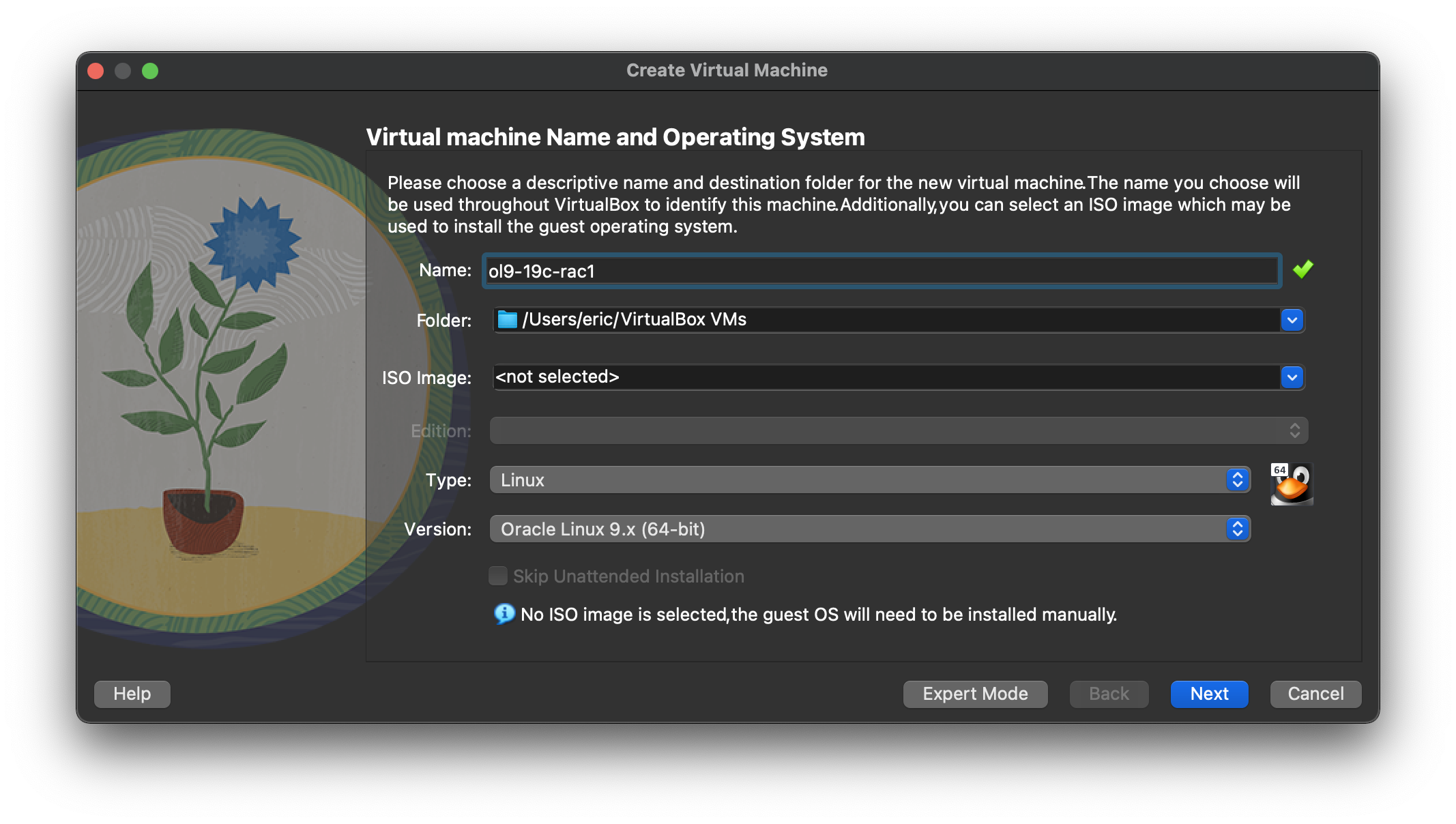Click the disabled Edition dropdown
This screenshot has height=824, width=1456.
[x=898, y=431]
